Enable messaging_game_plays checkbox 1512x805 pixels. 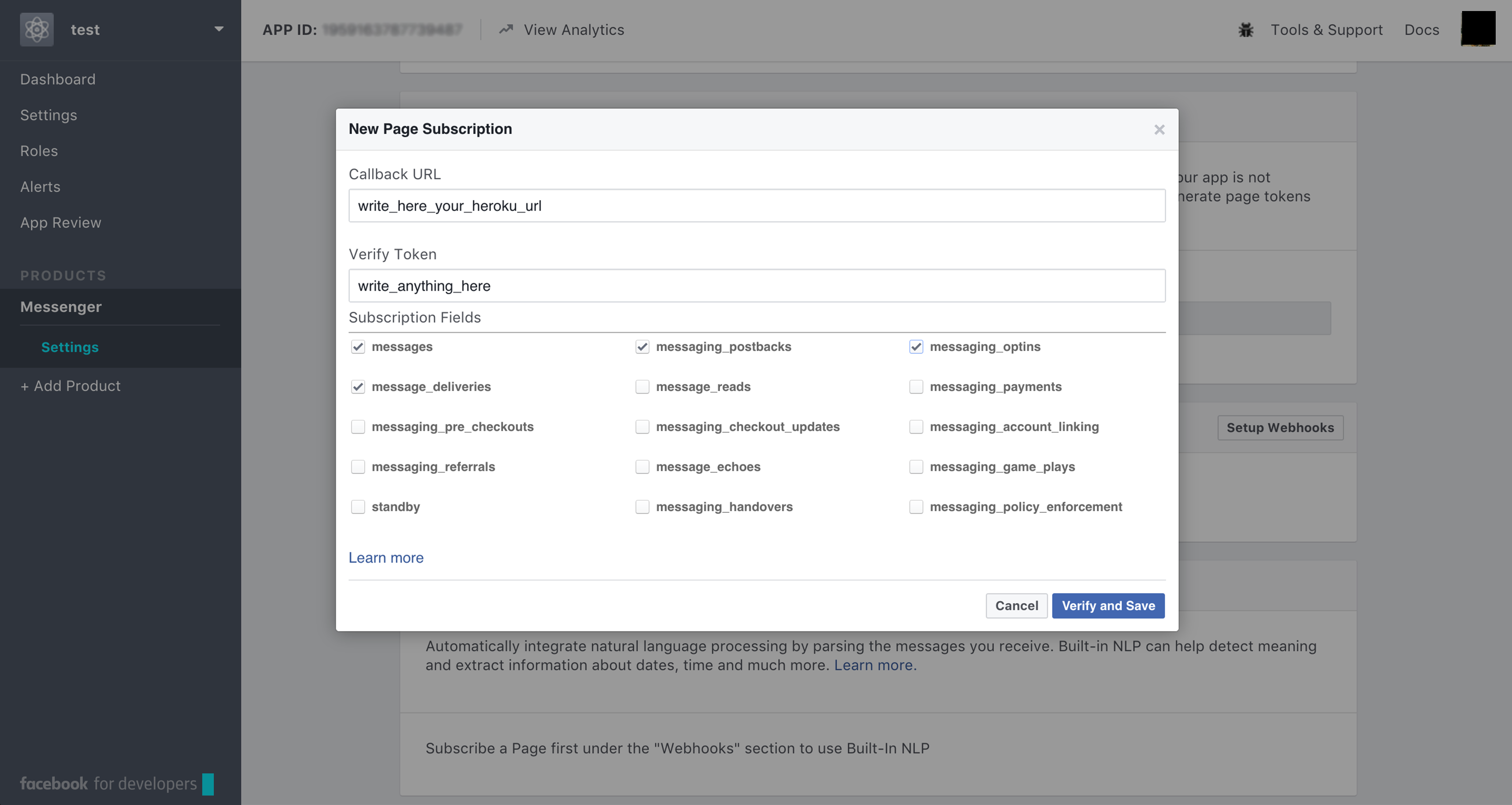click(916, 467)
